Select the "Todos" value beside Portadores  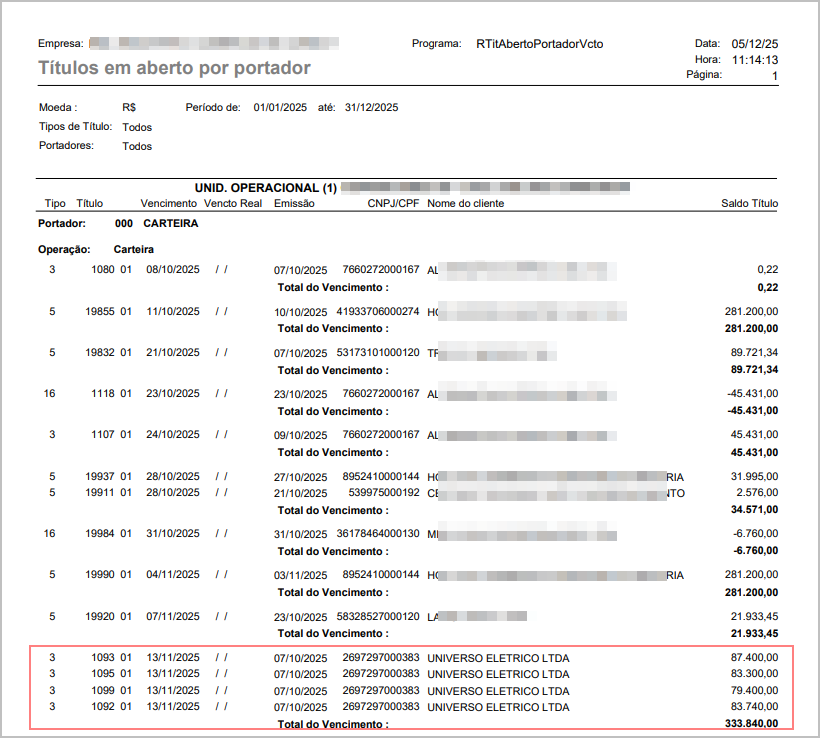click(137, 146)
